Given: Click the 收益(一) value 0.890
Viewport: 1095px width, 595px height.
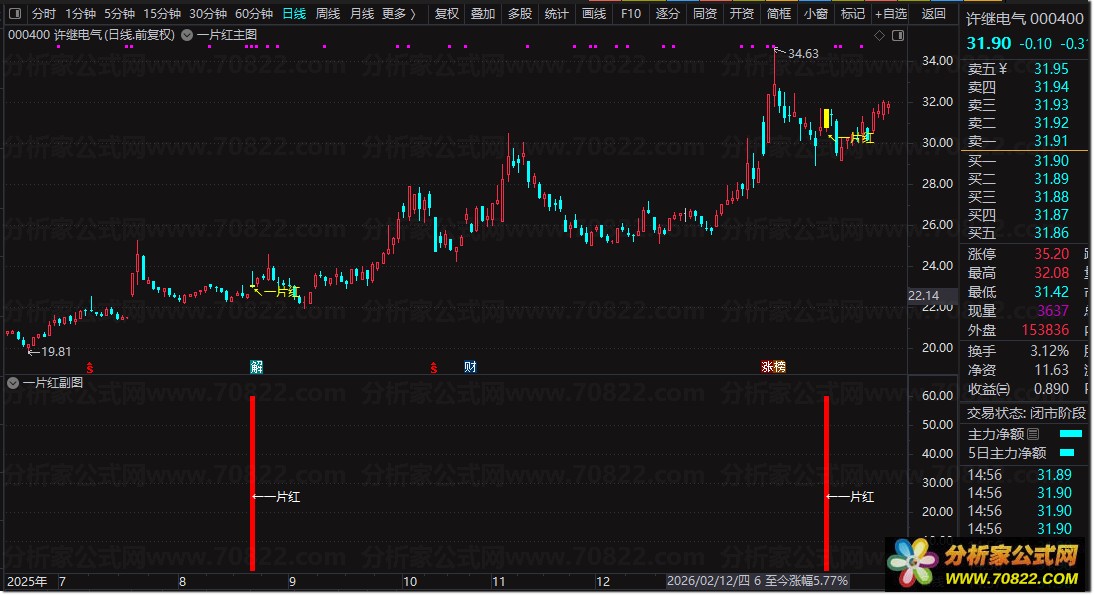Looking at the screenshot, I should coord(1051,389).
